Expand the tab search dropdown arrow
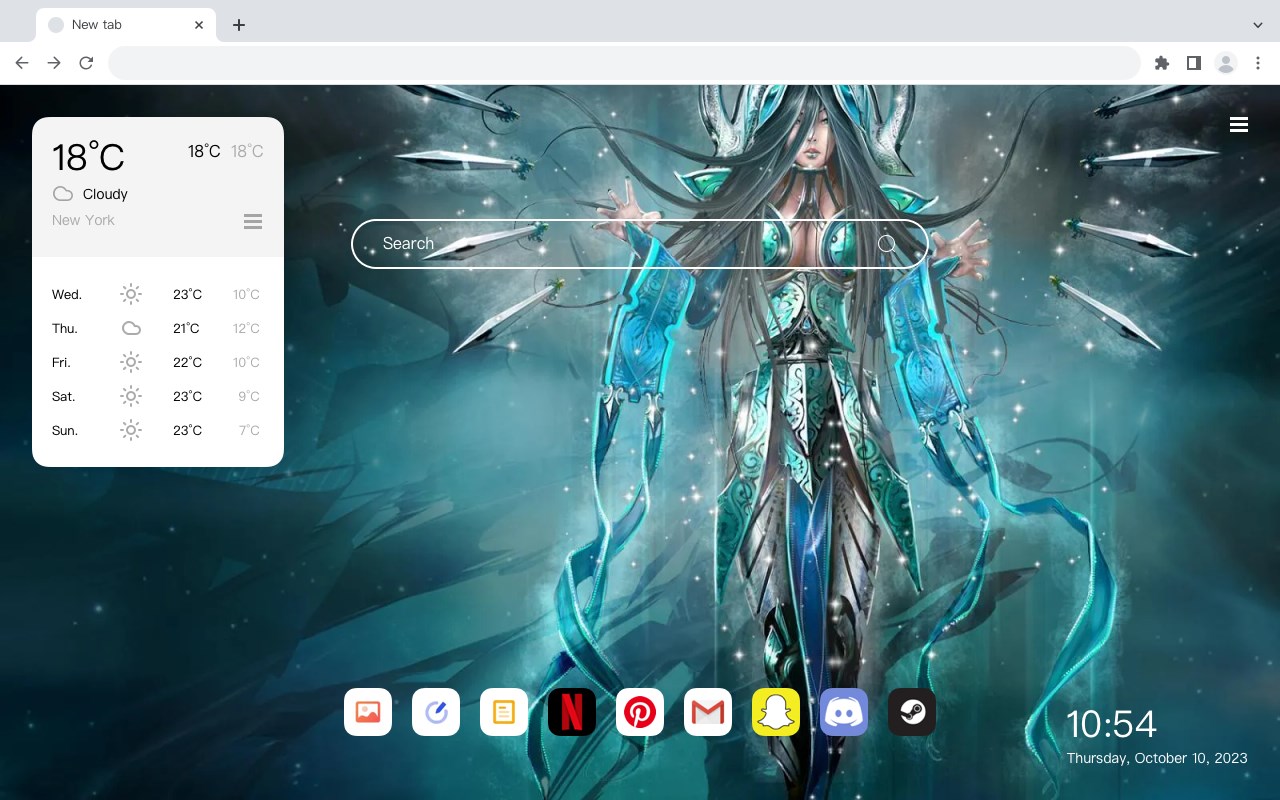This screenshot has width=1280, height=800. (x=1258, y=25)
